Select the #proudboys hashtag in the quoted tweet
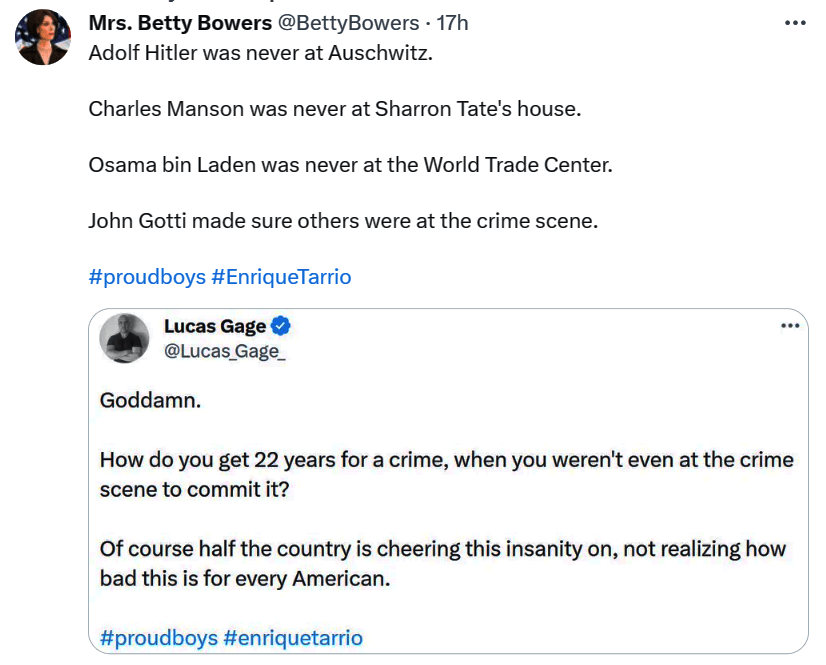The width and height of the screenshot is (826, 665). (x=158, y=637)
